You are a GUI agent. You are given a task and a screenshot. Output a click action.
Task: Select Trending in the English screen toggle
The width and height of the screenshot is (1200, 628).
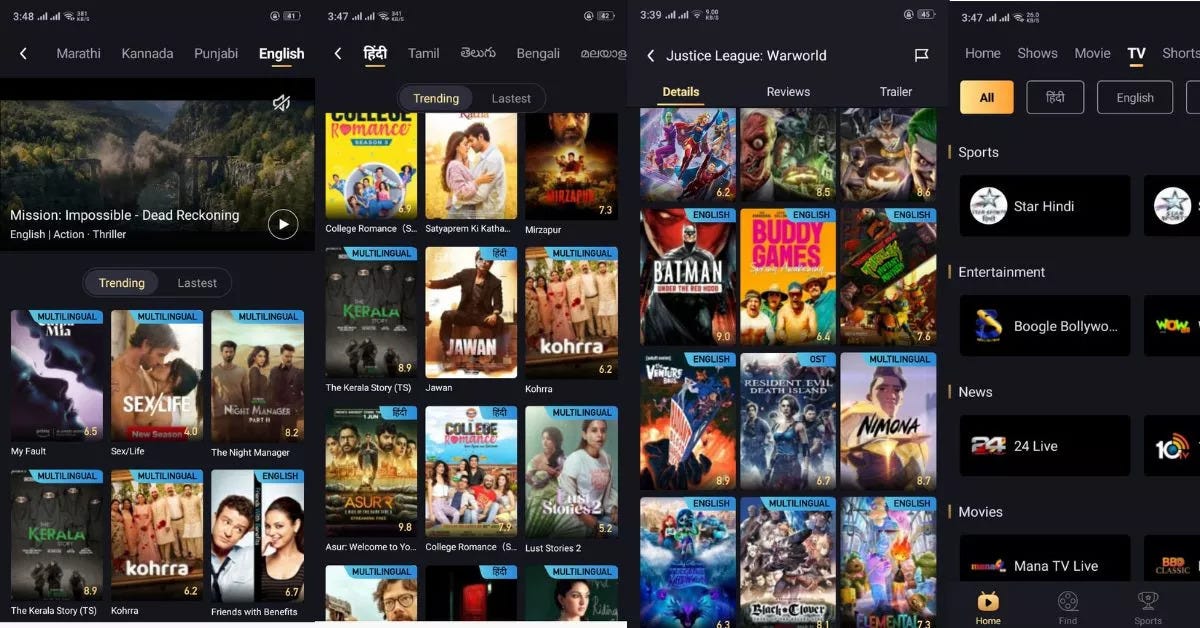pyautogui.click(x=122, y=283)
